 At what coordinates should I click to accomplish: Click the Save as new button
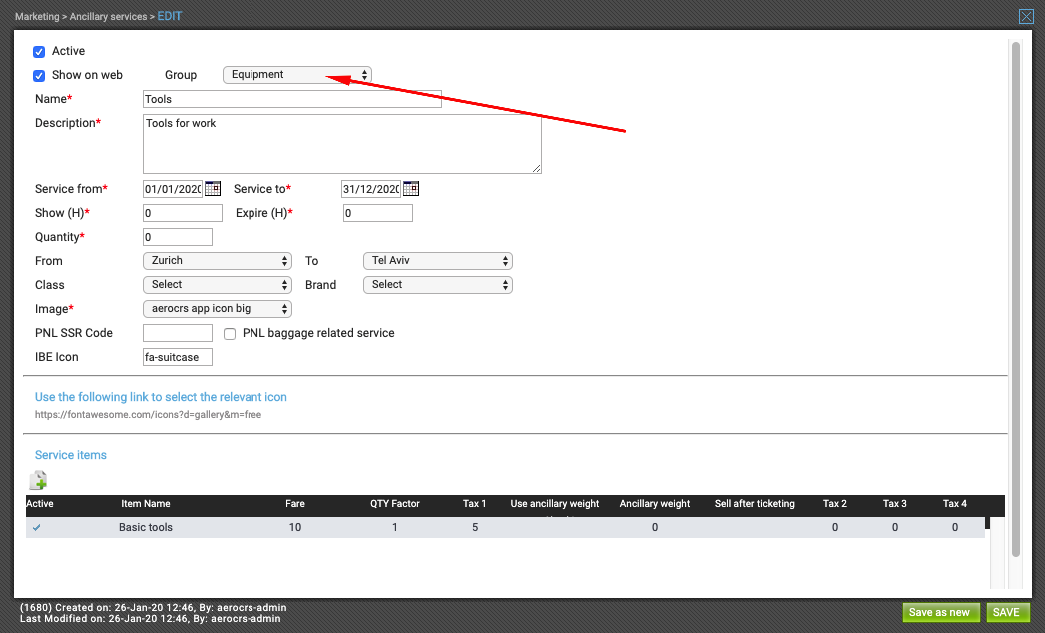click(940, 612)
